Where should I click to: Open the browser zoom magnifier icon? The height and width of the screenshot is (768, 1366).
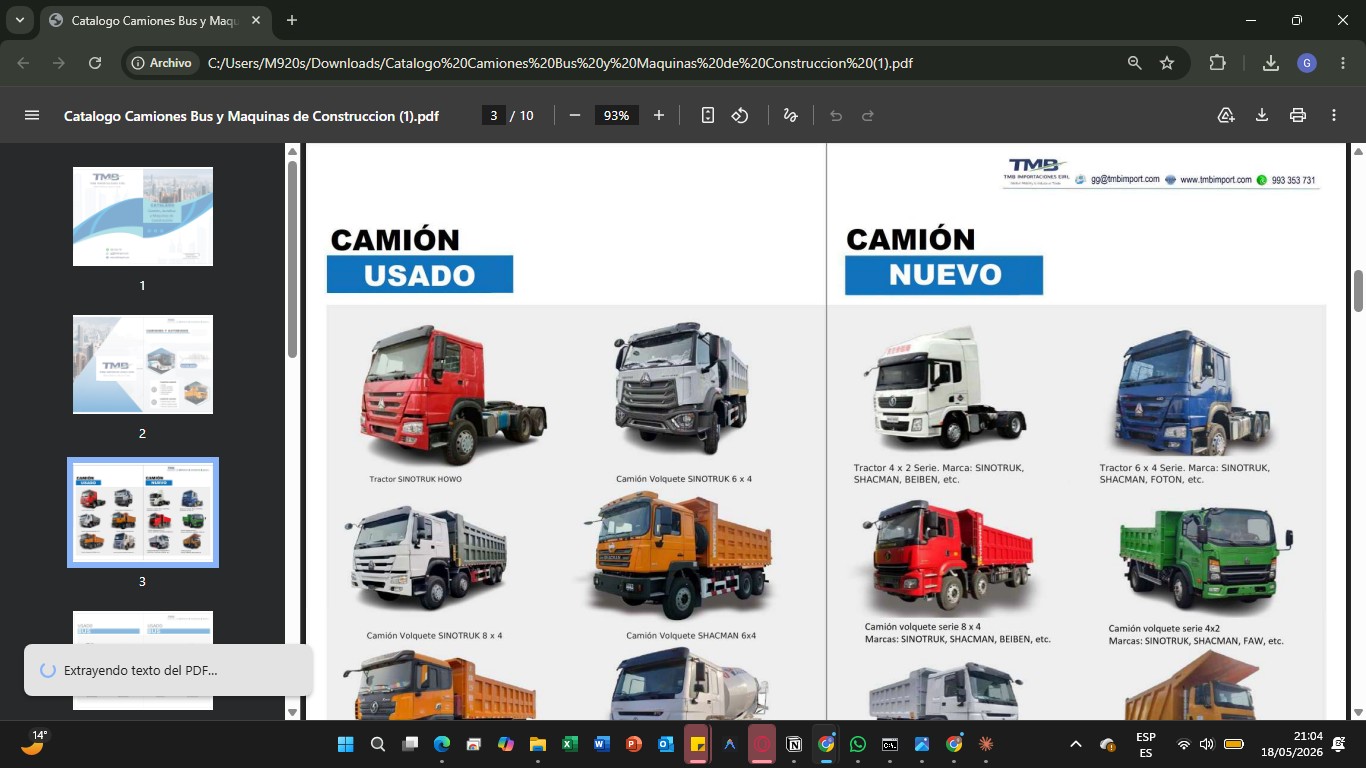tap(1135, 63)
